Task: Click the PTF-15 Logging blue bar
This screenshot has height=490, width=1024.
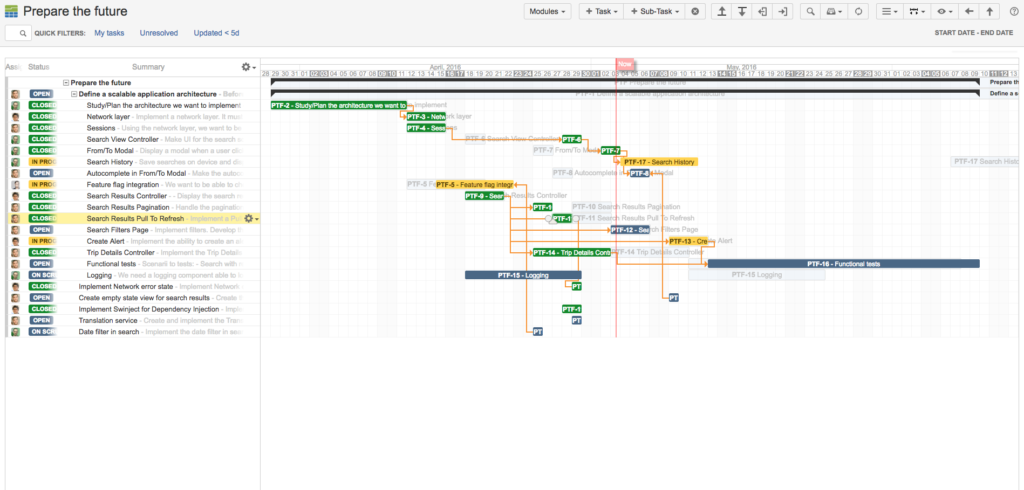Action: coord(523,275)
